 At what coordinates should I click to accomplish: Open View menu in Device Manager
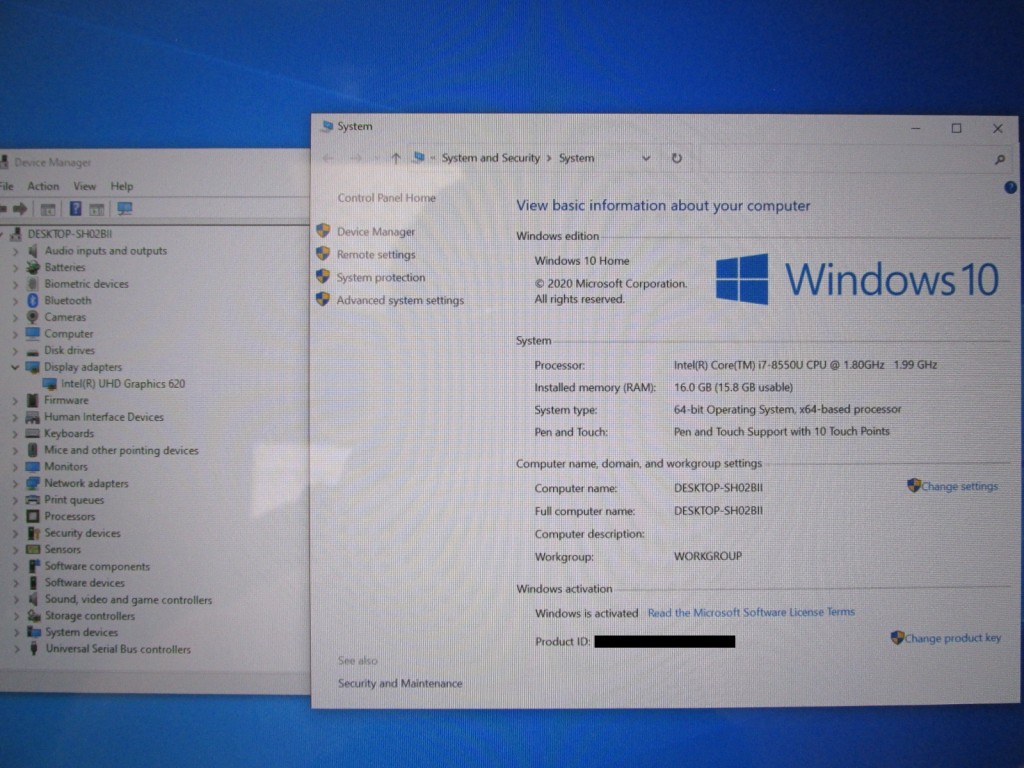84,186
